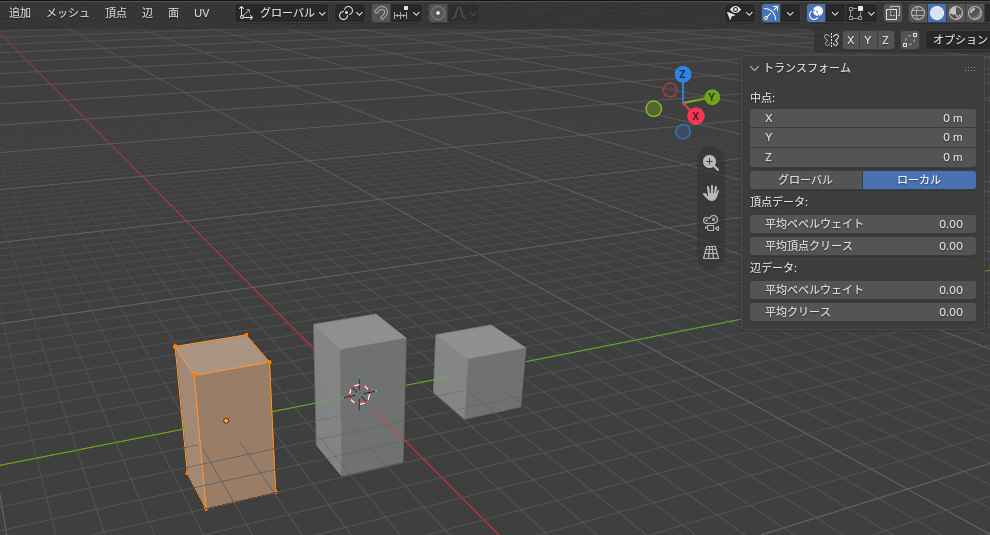Click the 中点 X value field

(x=862, y=118)
